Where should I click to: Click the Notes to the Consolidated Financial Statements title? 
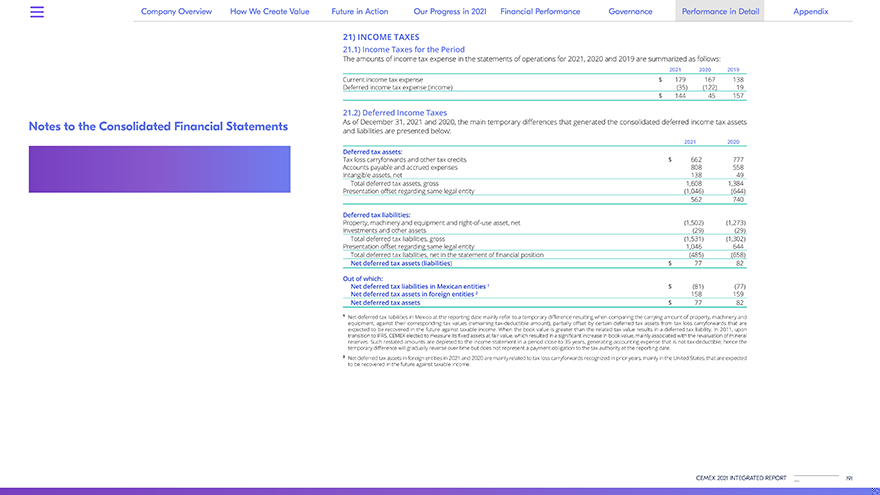158,127
